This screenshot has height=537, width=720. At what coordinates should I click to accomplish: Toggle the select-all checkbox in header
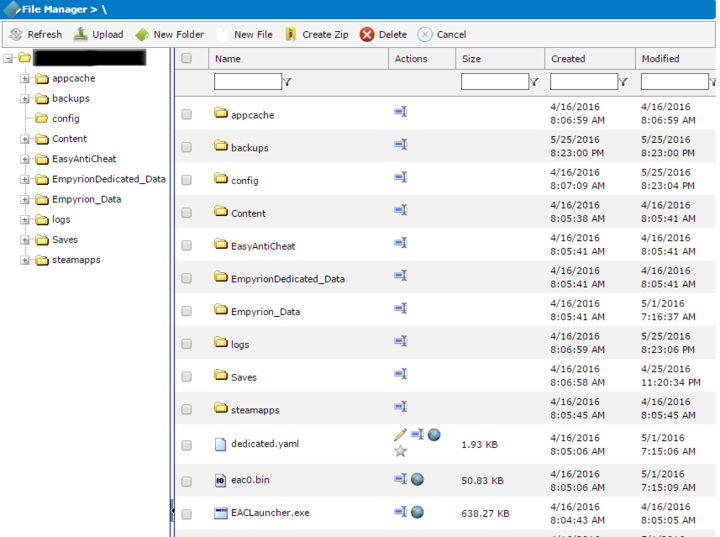coord(186,59)
